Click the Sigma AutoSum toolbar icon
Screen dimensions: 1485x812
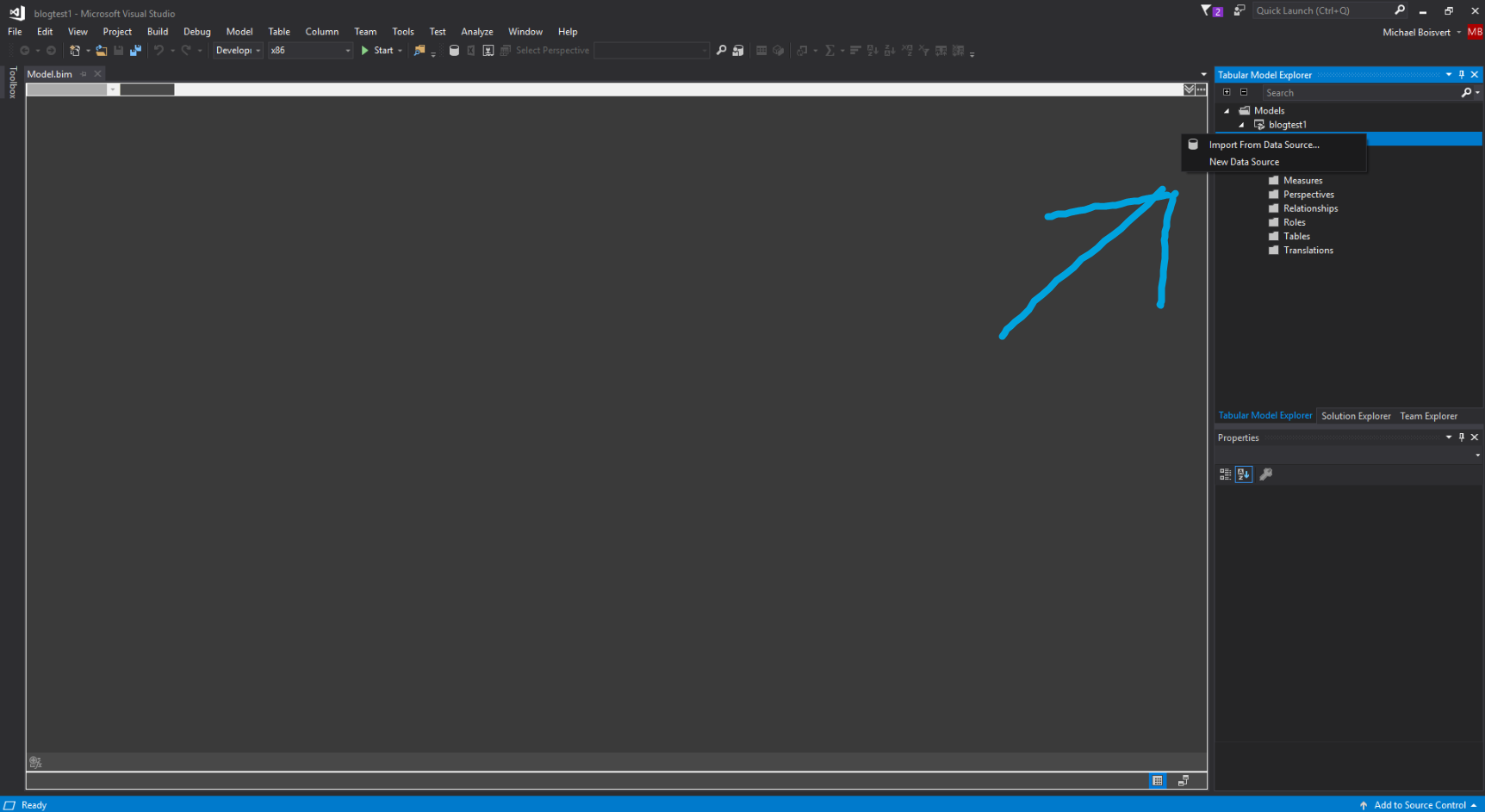(x=829, y=51)
